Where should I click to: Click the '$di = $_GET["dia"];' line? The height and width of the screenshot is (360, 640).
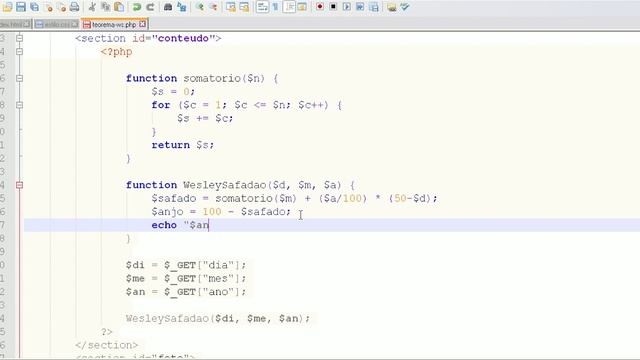[186, 265]
